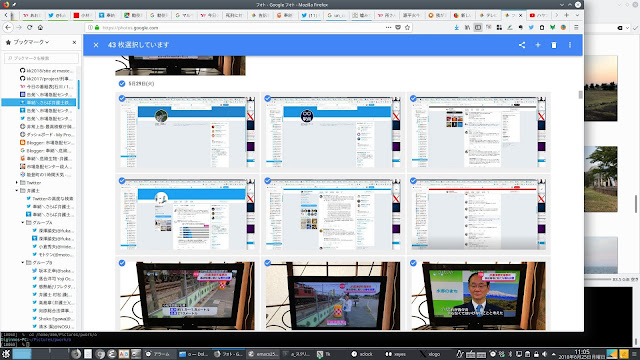The width and height of the screenshot is (640, 360).
Task: Open page actions three-dot menu in address bar
Action: click(388, 27)
